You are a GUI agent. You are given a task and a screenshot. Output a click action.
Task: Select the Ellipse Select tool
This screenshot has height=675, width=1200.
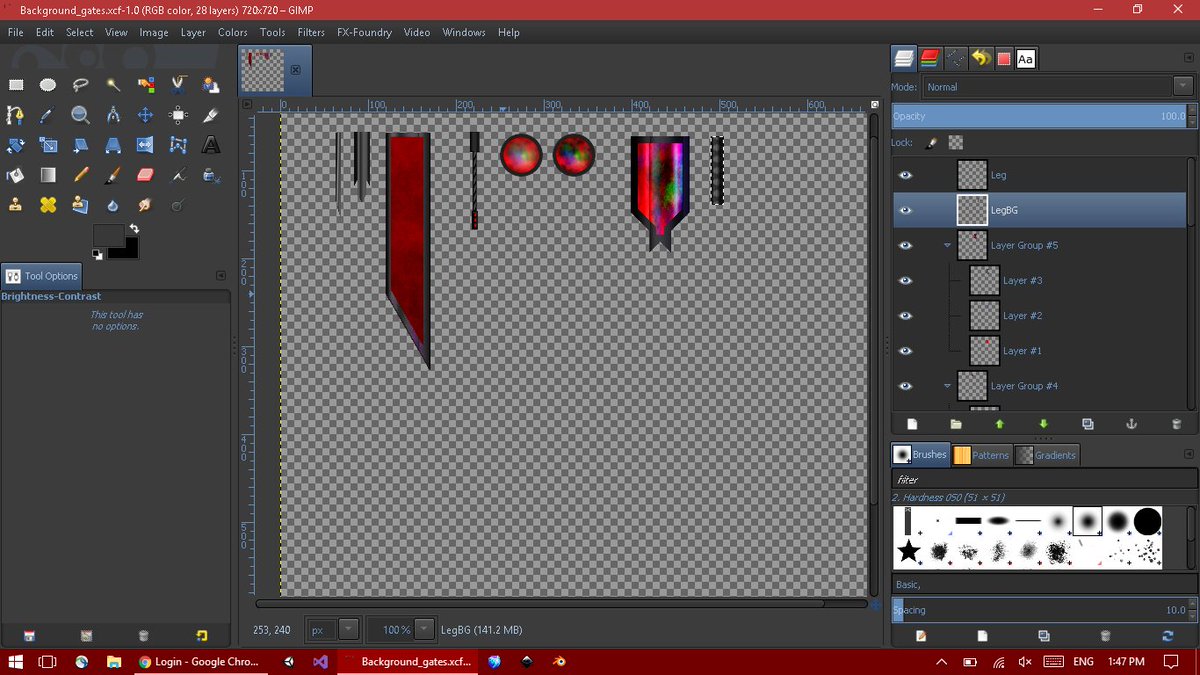tap(48, 85)
